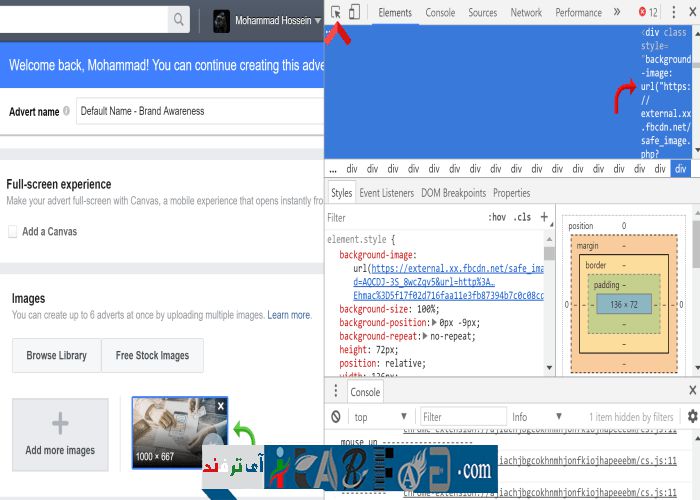Image resolution: width=700 pixels, height=500 pixels.
Task: Click the search magnifier icon
Action: pyautogui.click(x=178, y=20)
